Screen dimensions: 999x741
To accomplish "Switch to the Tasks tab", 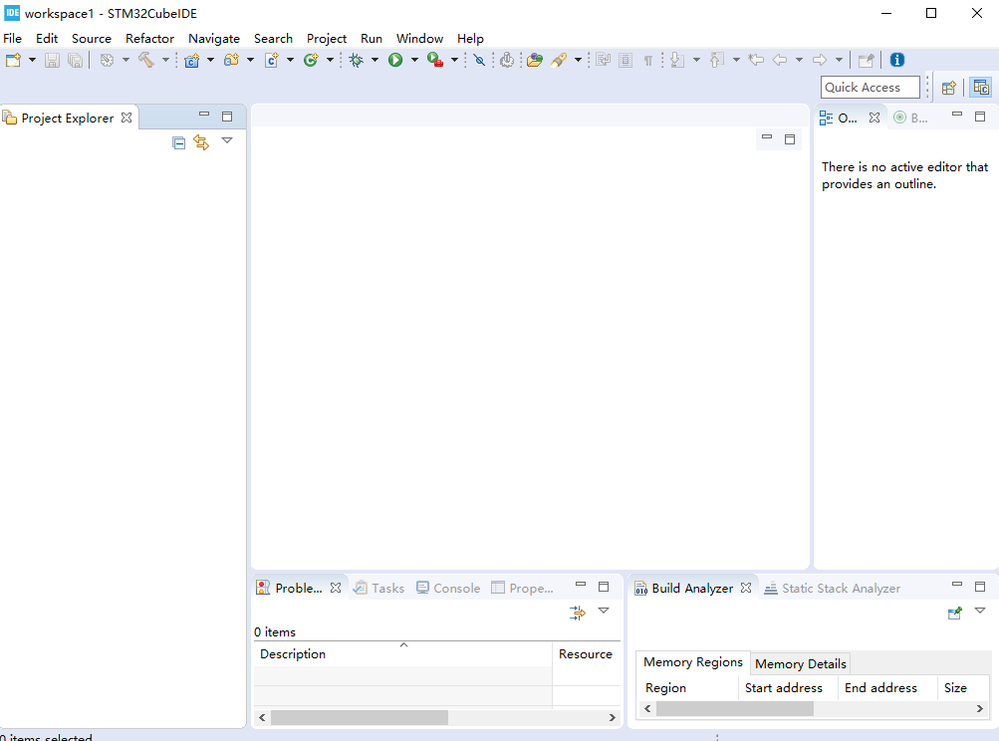I will click(x=380, y=588).
